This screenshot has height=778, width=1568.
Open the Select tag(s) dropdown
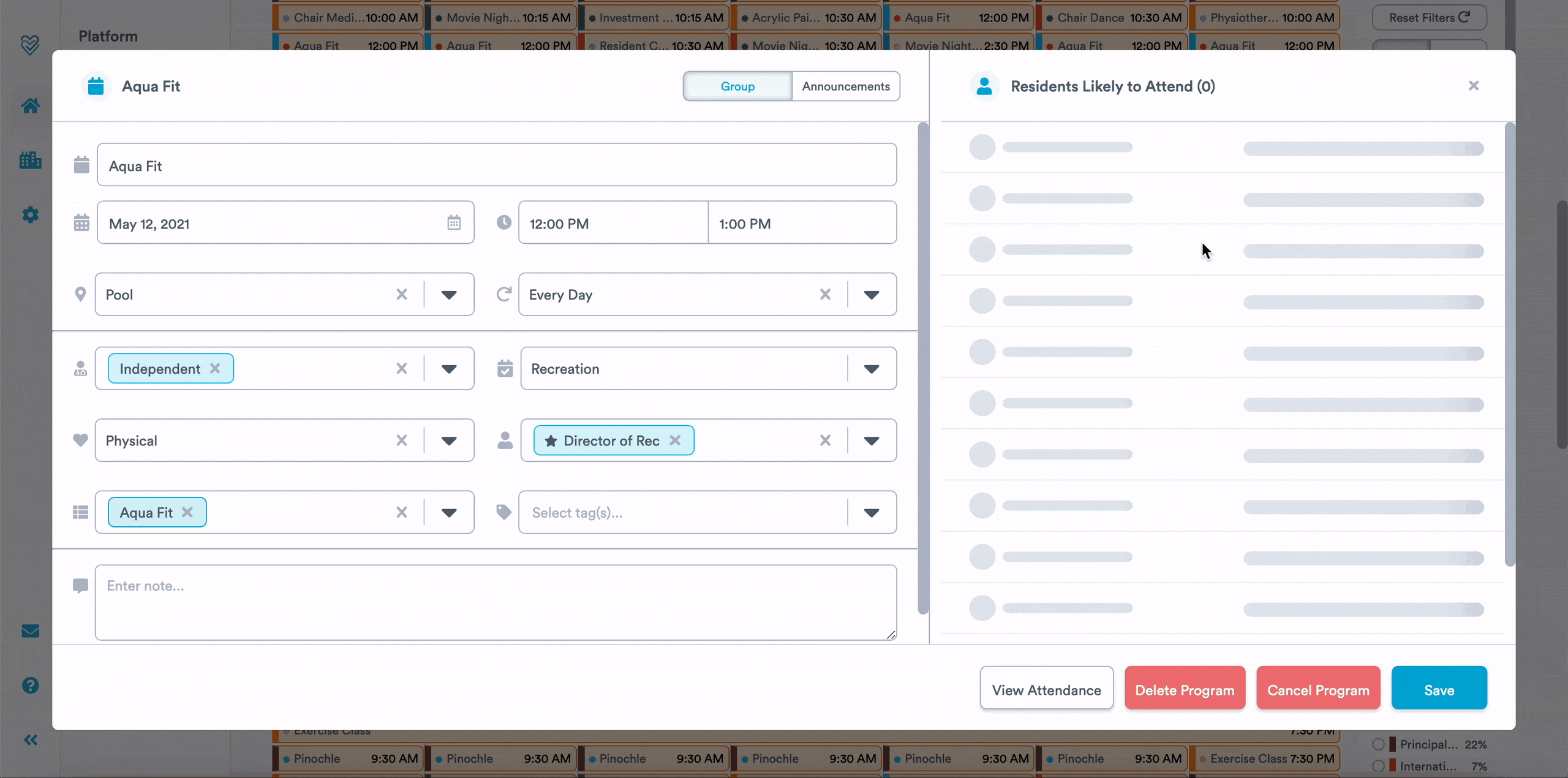(871, 513)
